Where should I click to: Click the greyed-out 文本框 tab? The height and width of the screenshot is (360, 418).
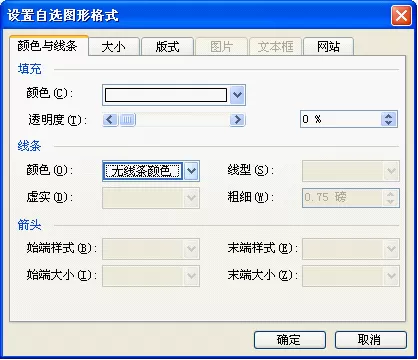276,46
